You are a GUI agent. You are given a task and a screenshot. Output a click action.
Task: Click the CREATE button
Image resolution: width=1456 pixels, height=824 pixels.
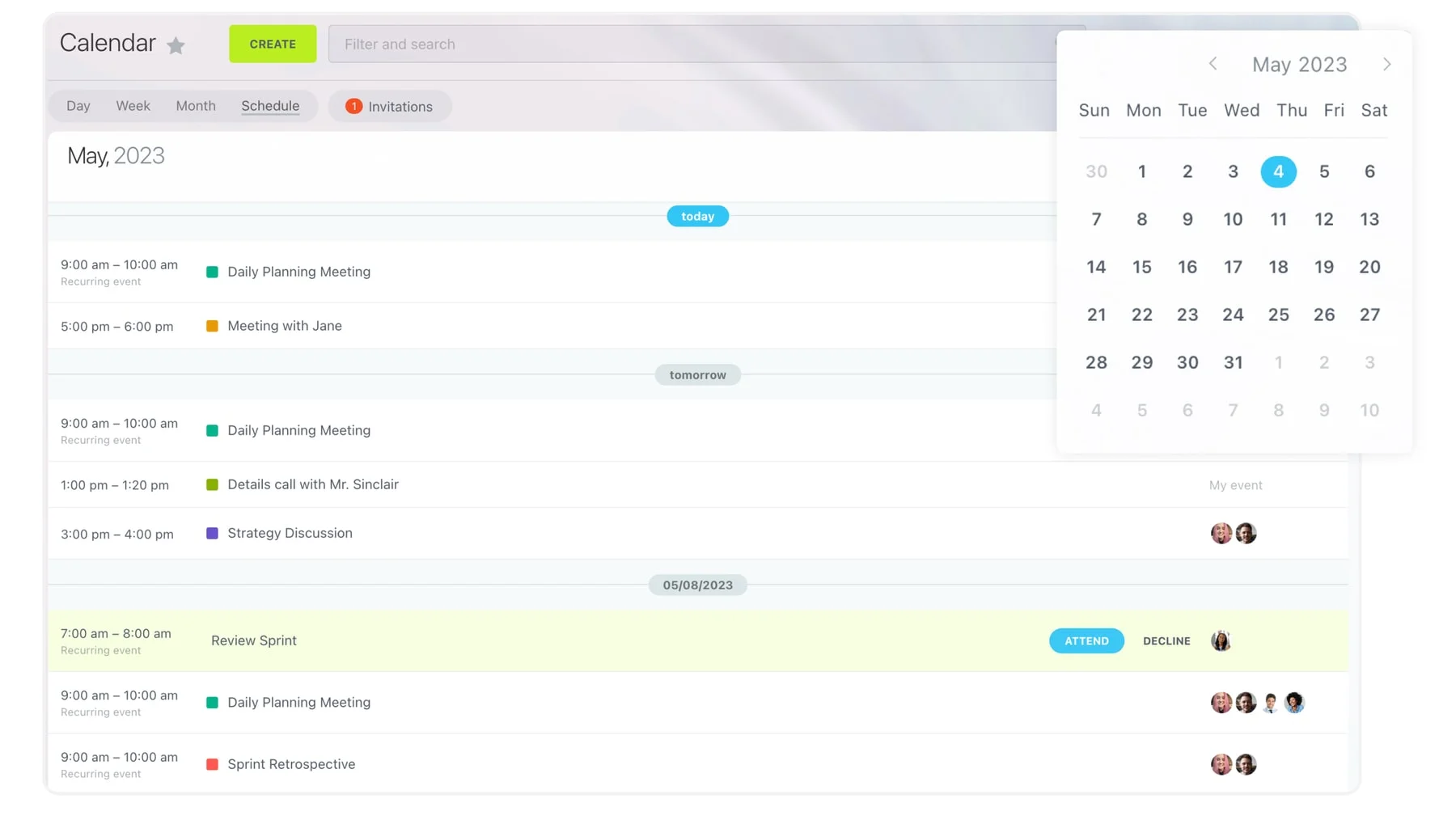pos(272,44)
